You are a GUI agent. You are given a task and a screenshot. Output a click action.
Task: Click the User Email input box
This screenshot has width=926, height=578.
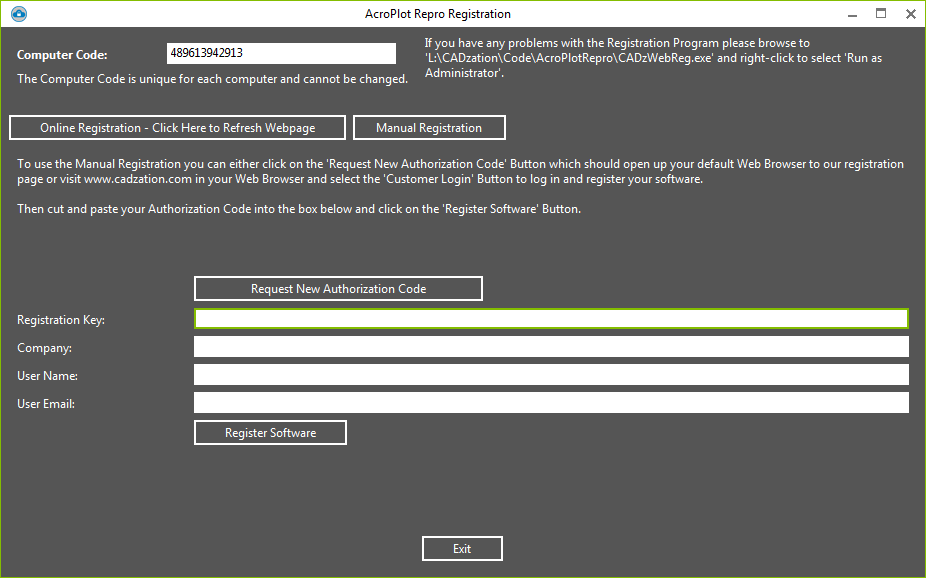(551, 403)
